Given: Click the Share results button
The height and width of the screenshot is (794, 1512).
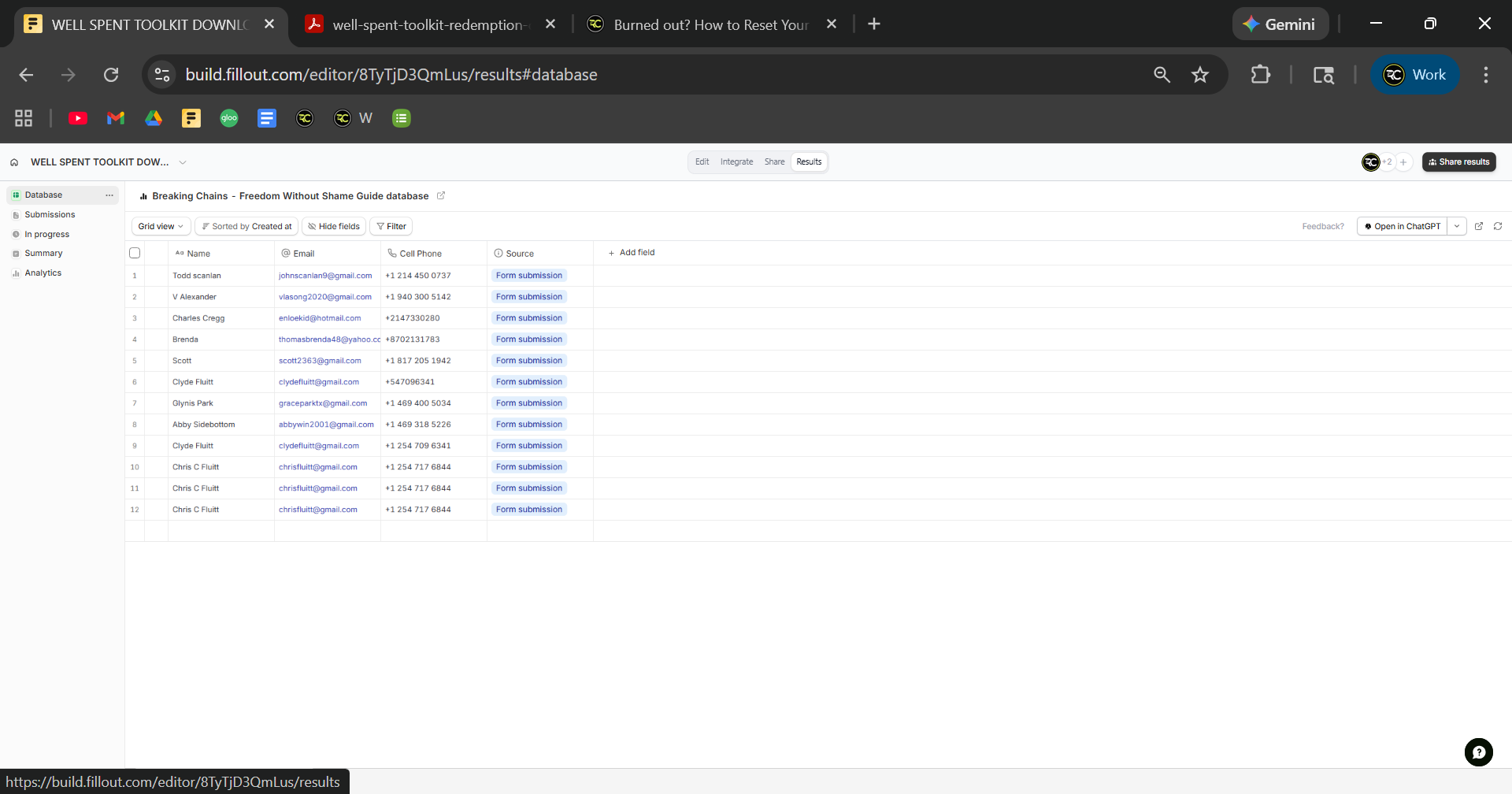Looking at the screenshot, I should coord(1458,162).
